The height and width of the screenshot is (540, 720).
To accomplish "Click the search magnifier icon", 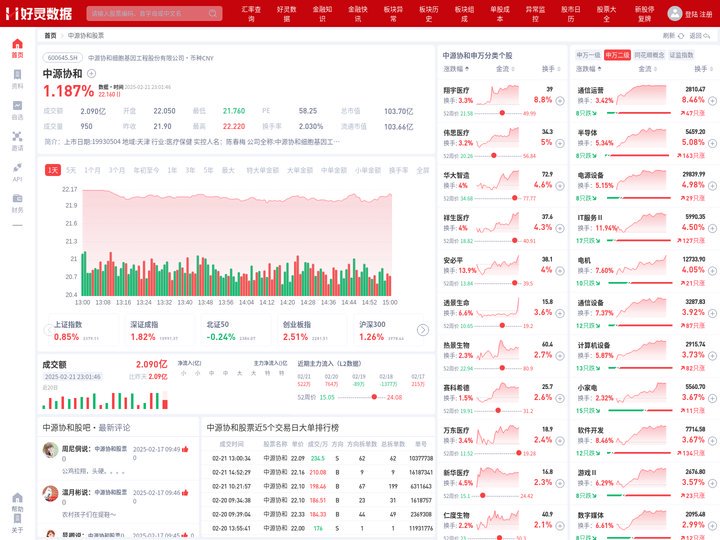I will click(213, 13).
